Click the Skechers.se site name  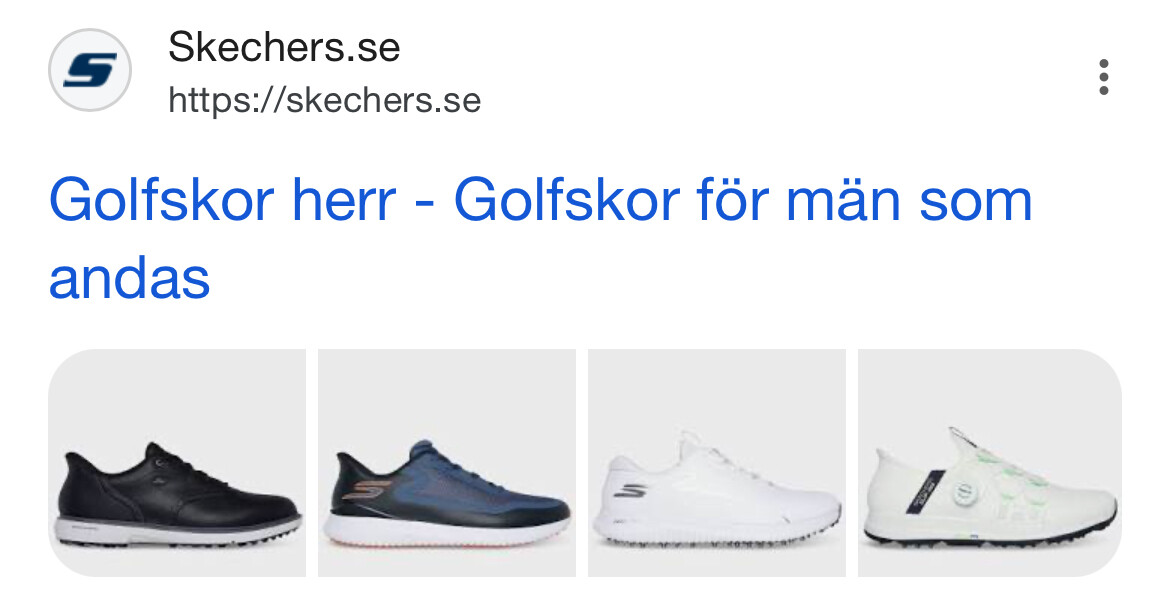point(284,47)
